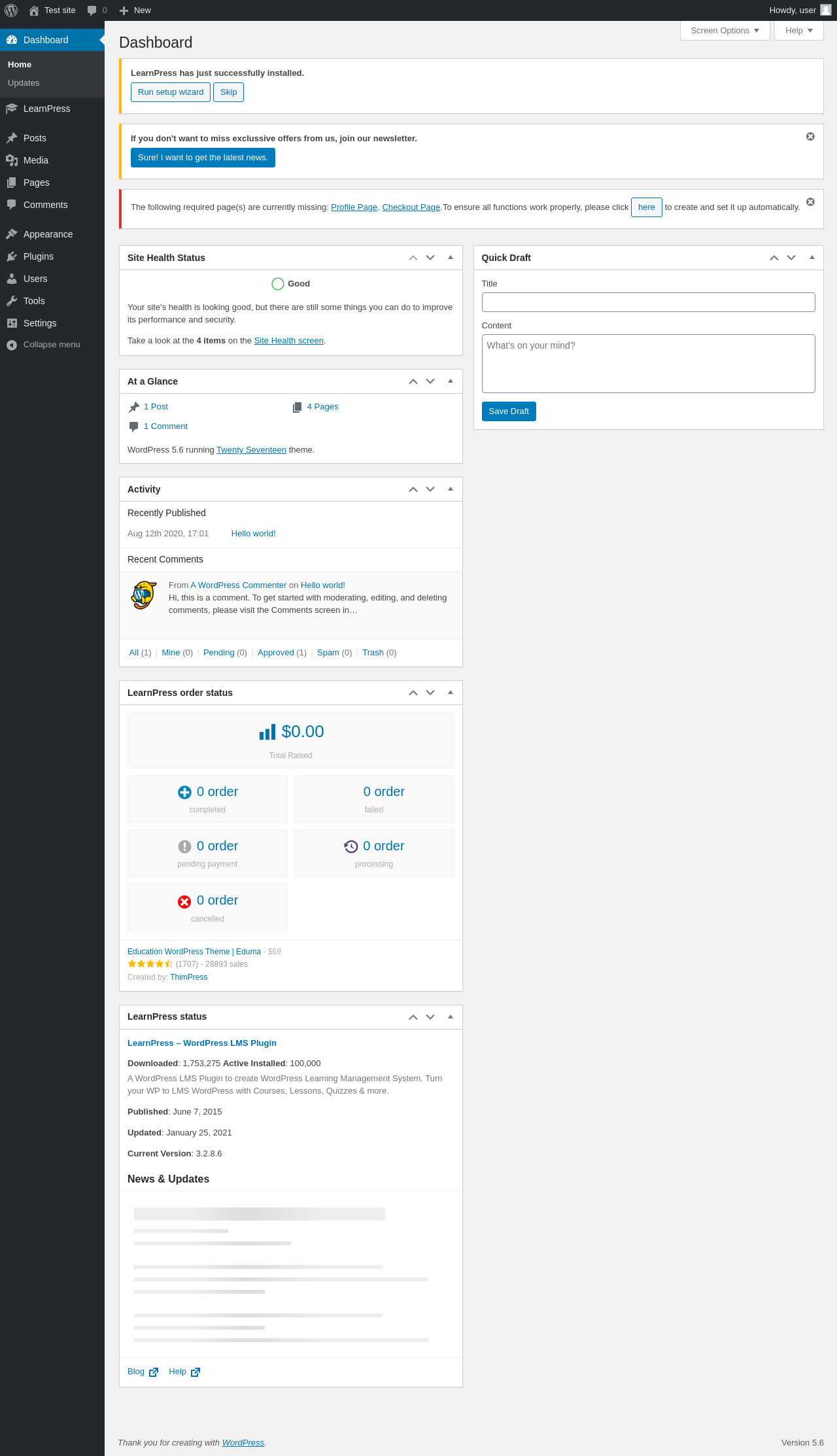Subscribe via 'Sure! I want to get the latest news.'
Viewport: 837px width, 1456px height.
(203, 158)
